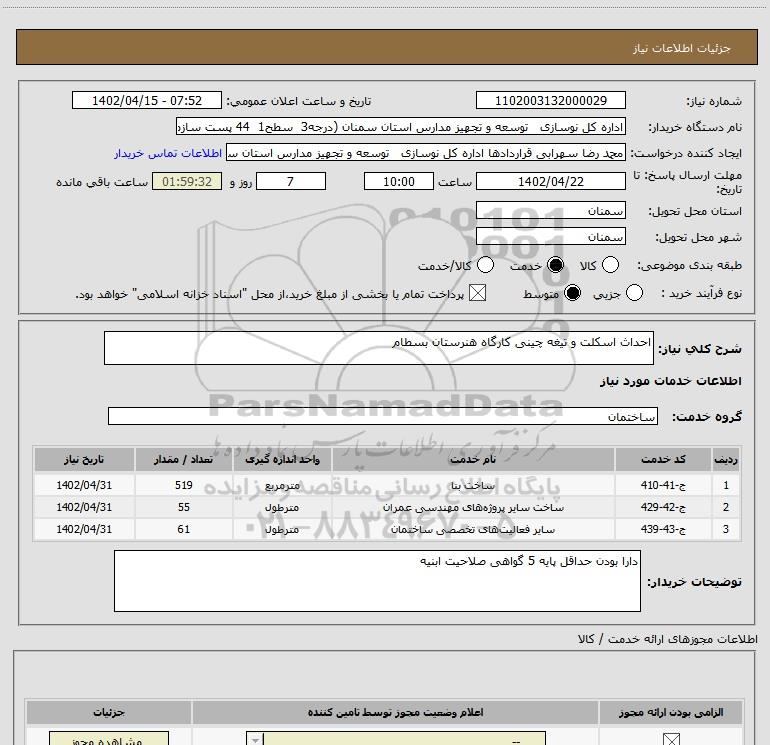770x745 pixels.
Task: Click the need number field 1102003132000029
Action: (x=550, y=100)
